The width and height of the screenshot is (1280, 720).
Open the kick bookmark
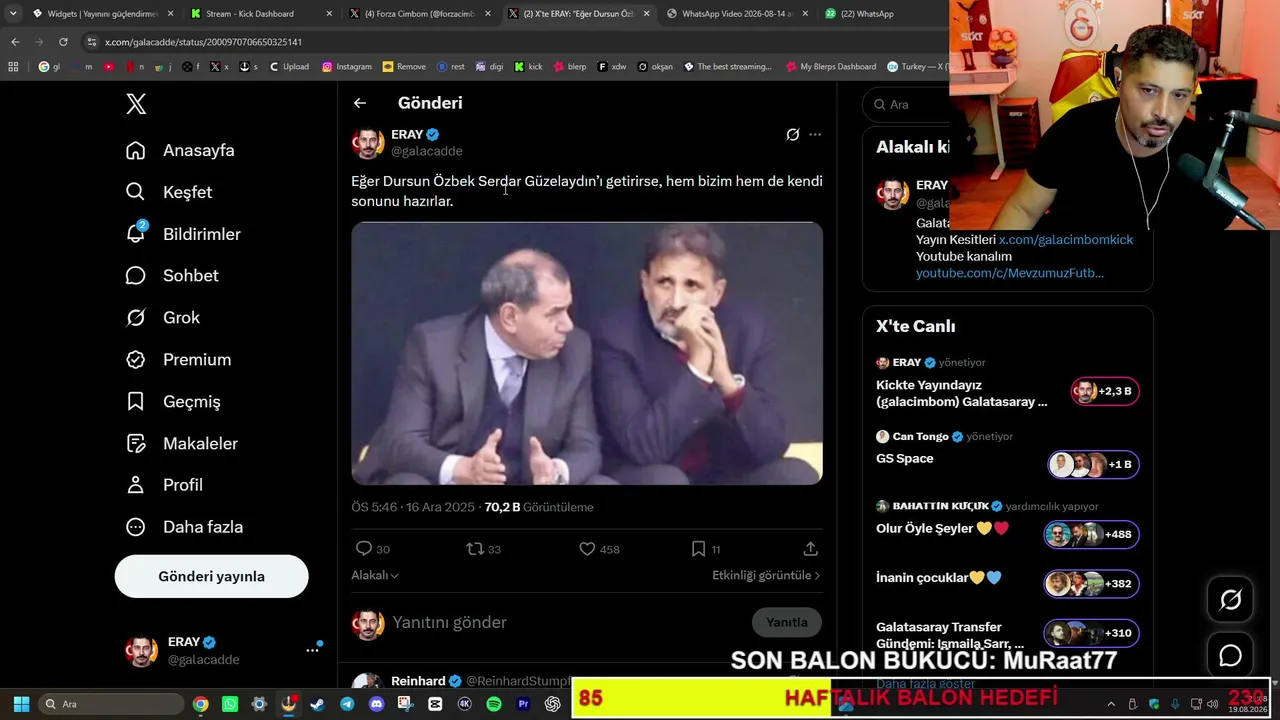pyautogui.click(x=528, y=67)
